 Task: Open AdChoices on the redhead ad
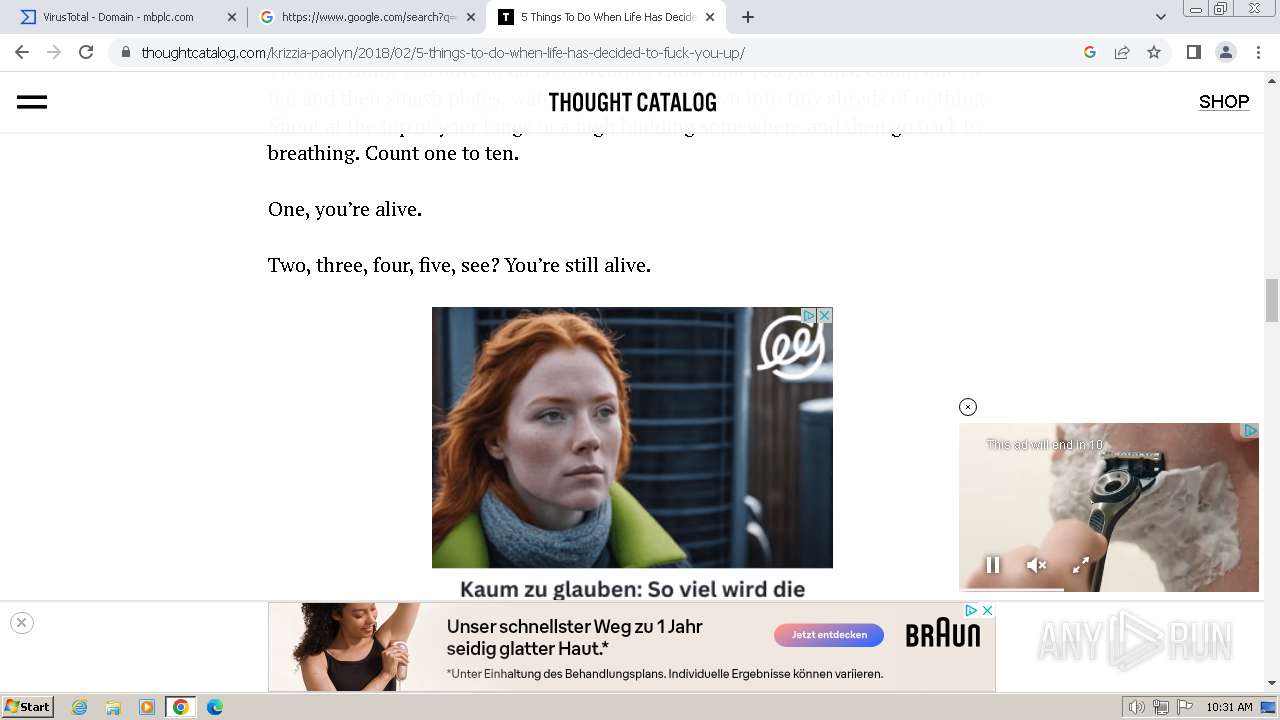(x=809, y=315)
